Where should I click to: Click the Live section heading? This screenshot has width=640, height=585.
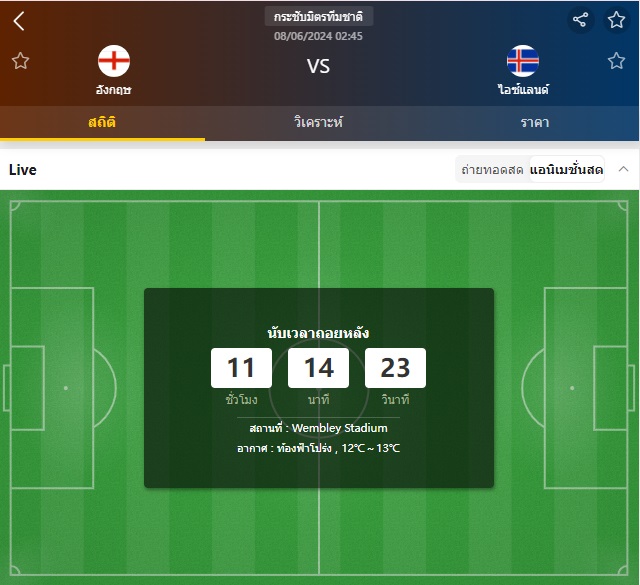coord(23,170)
